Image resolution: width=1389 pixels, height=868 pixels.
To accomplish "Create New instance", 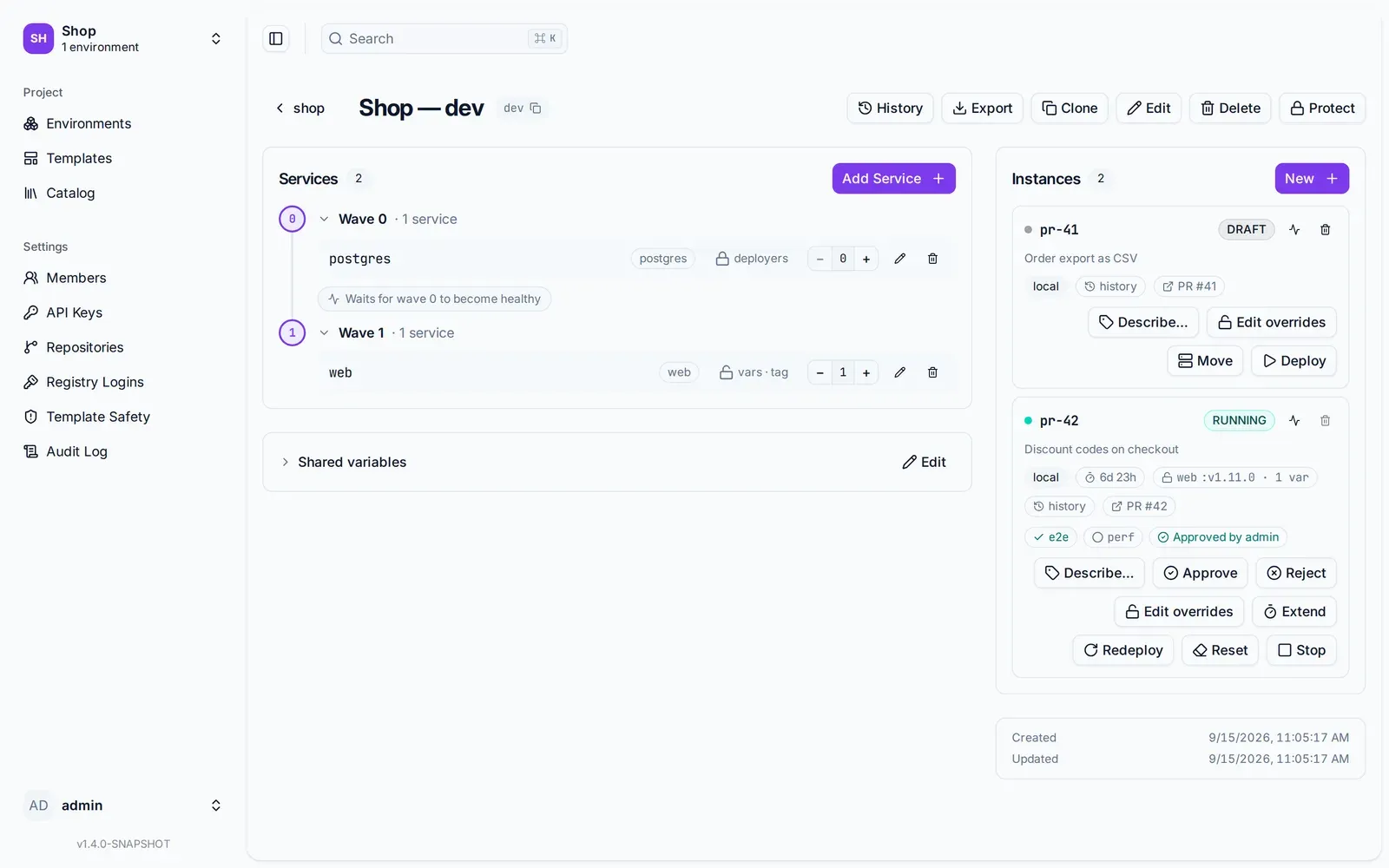I will coord(1311,179).
